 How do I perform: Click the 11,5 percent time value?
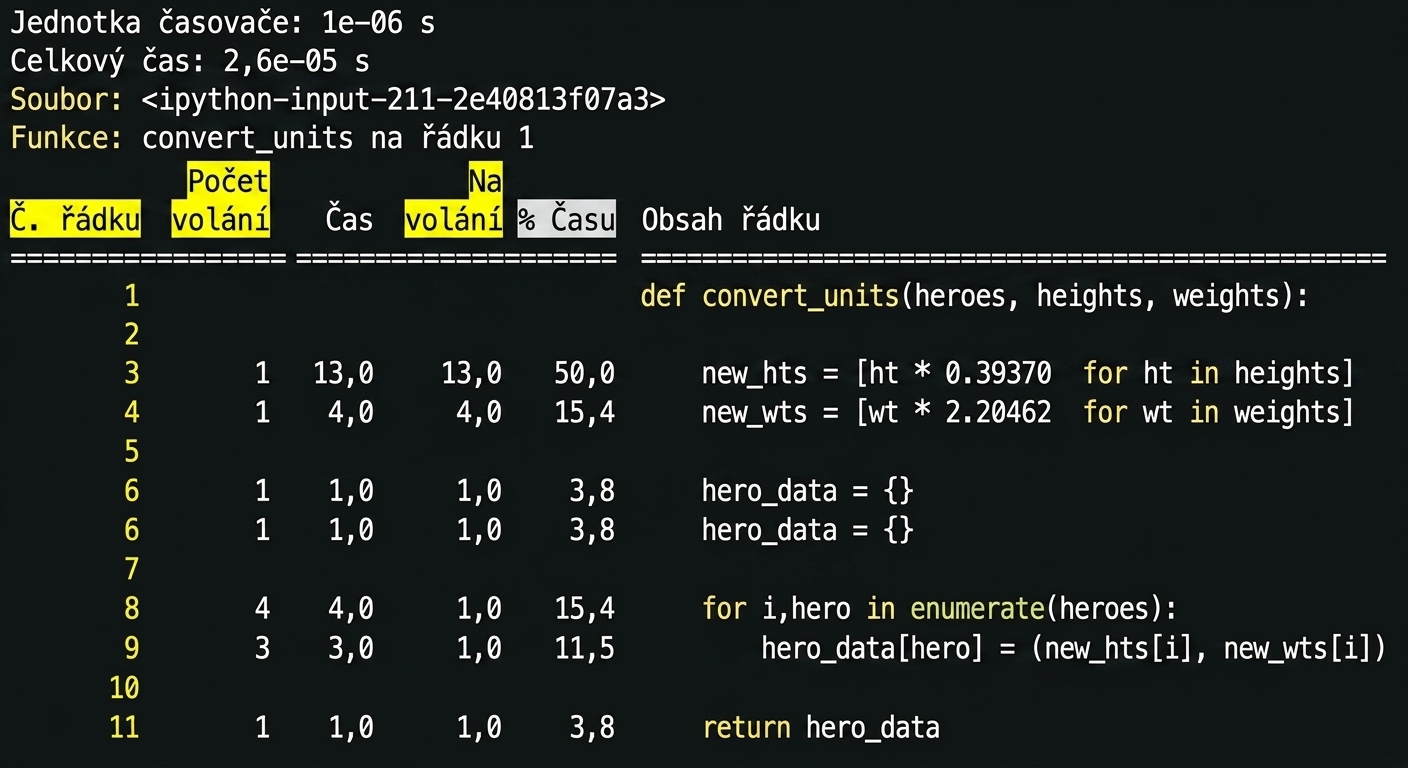(x=585, y=648)
